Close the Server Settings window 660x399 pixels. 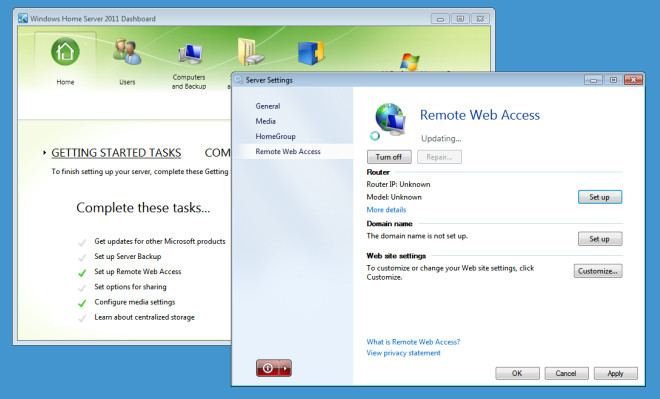coord(633,80)
